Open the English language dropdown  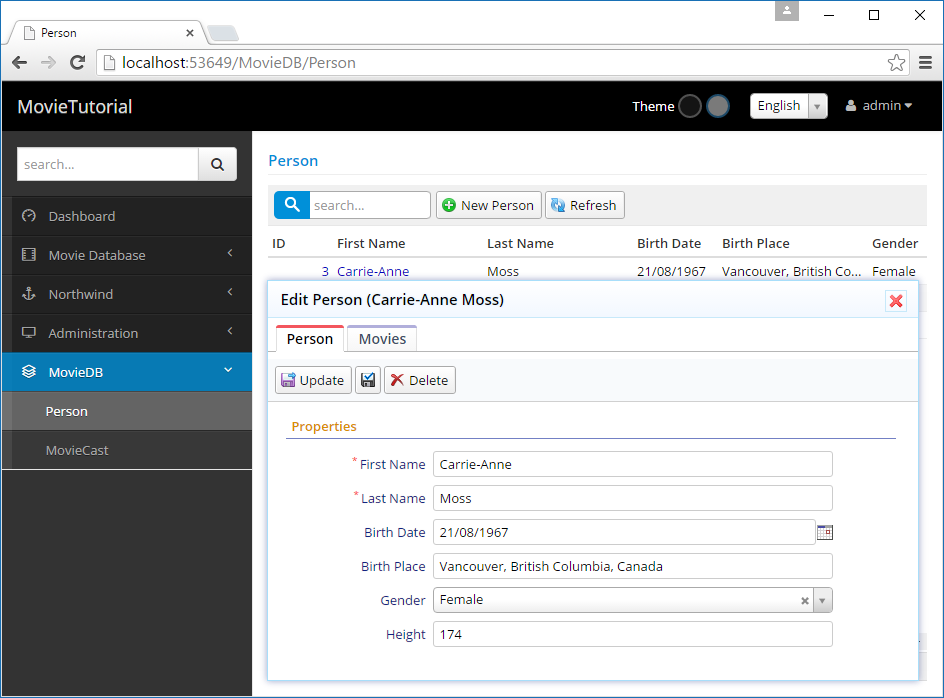coord(789,106)
